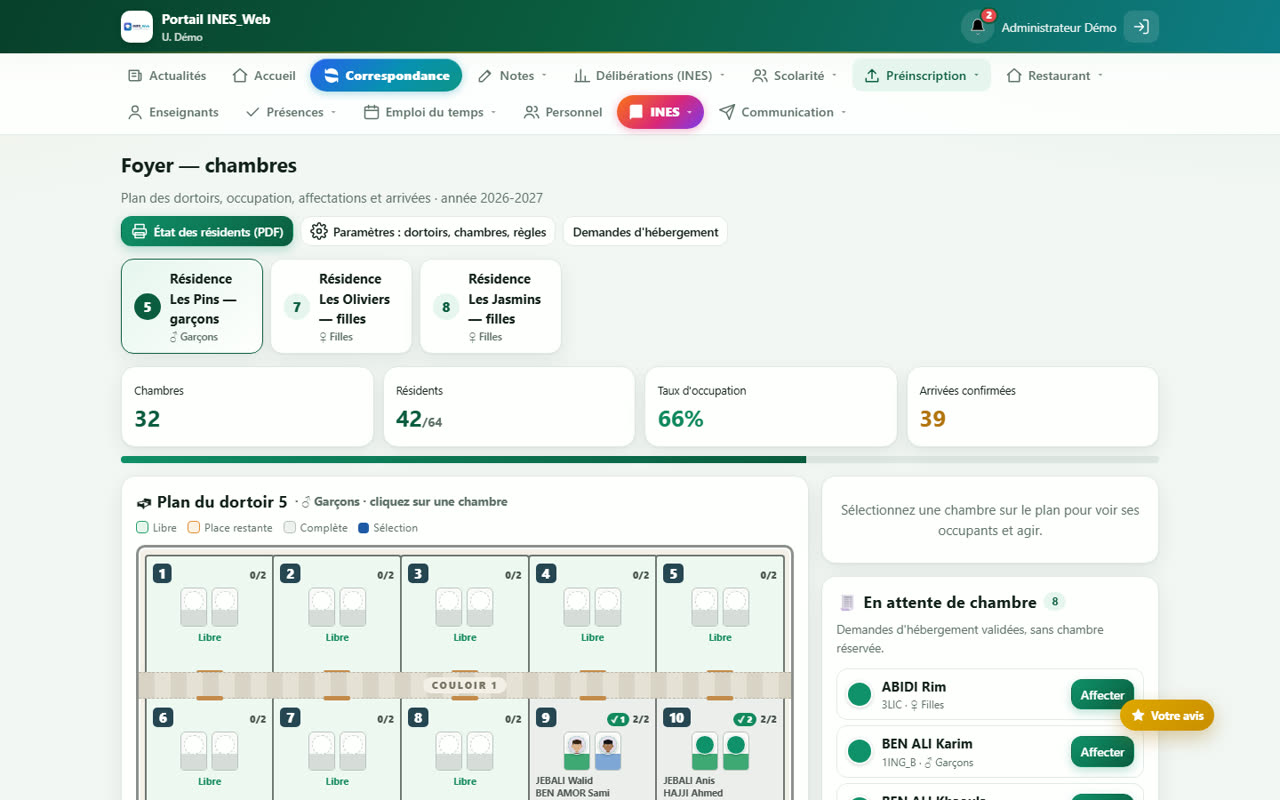Click the star icon on Votre avis
This screenshot has width=1280, height=800.
pos(1138,716)
